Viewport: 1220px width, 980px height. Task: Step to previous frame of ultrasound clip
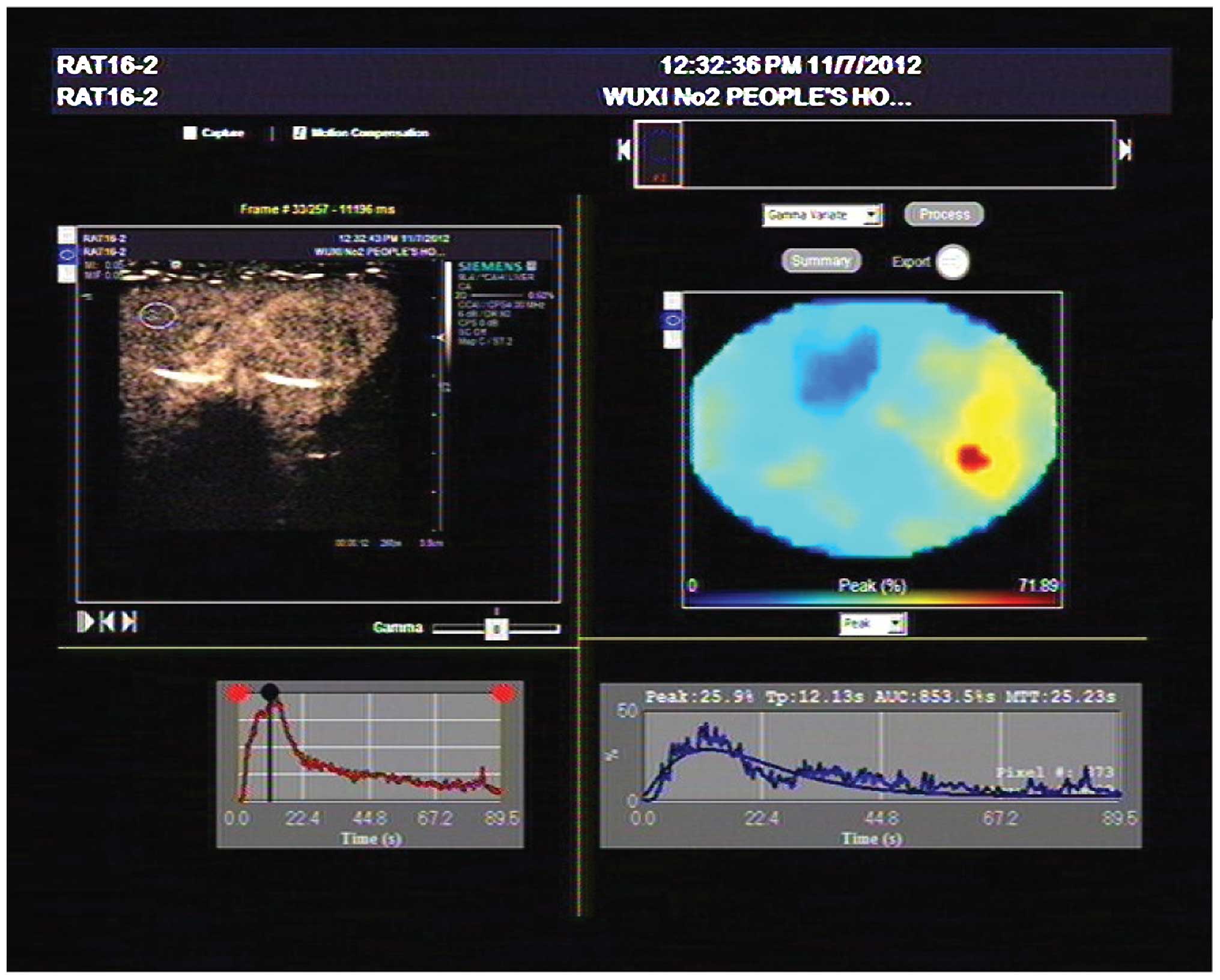tap(106, 622)
